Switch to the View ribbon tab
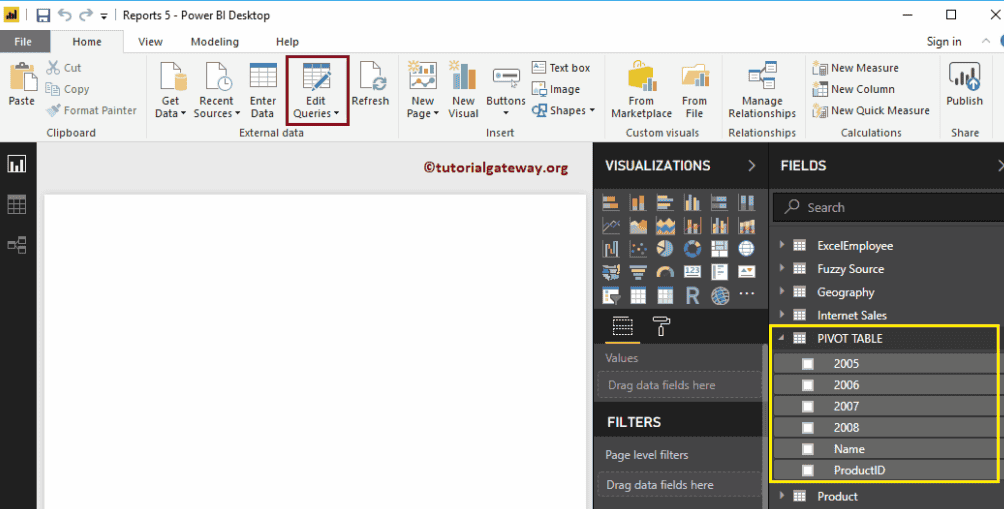Viewport: 1004px width, 509px height. [150, 42]
